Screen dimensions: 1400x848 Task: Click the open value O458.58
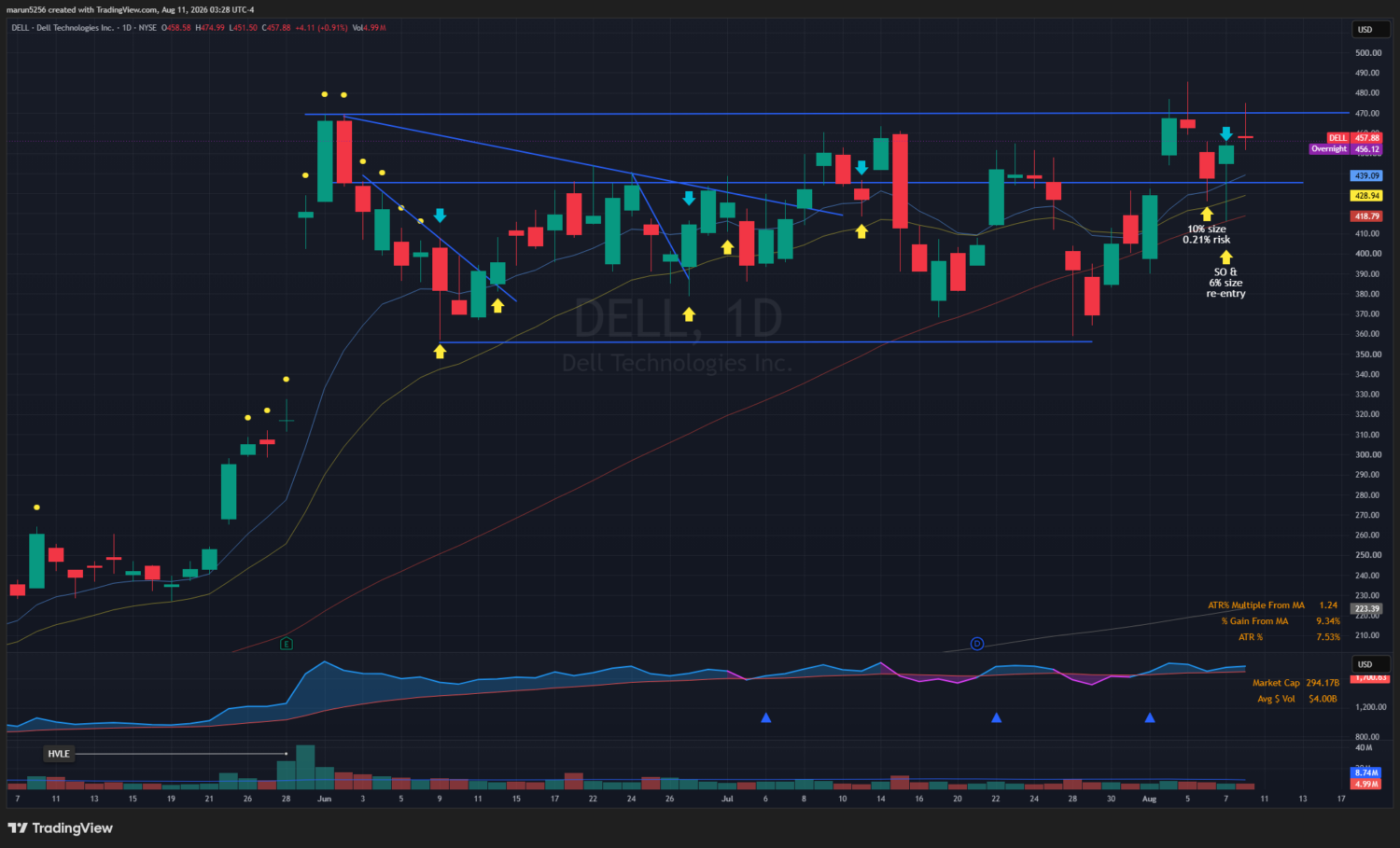pyautogui.click(x=176, y=28)
